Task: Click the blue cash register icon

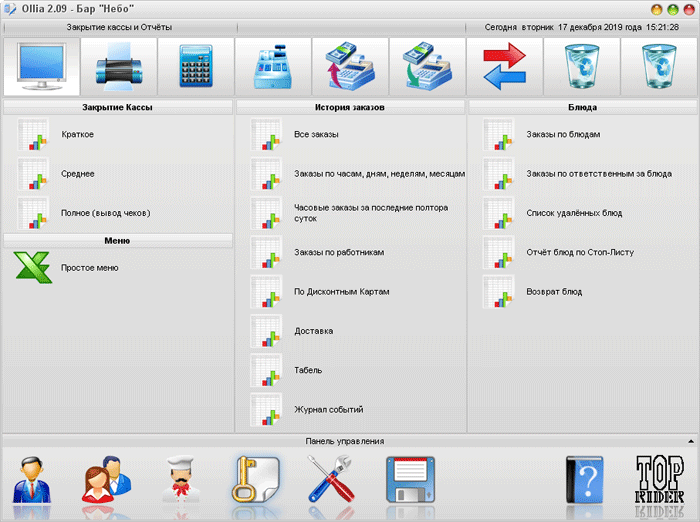Action: pos(273,66)
